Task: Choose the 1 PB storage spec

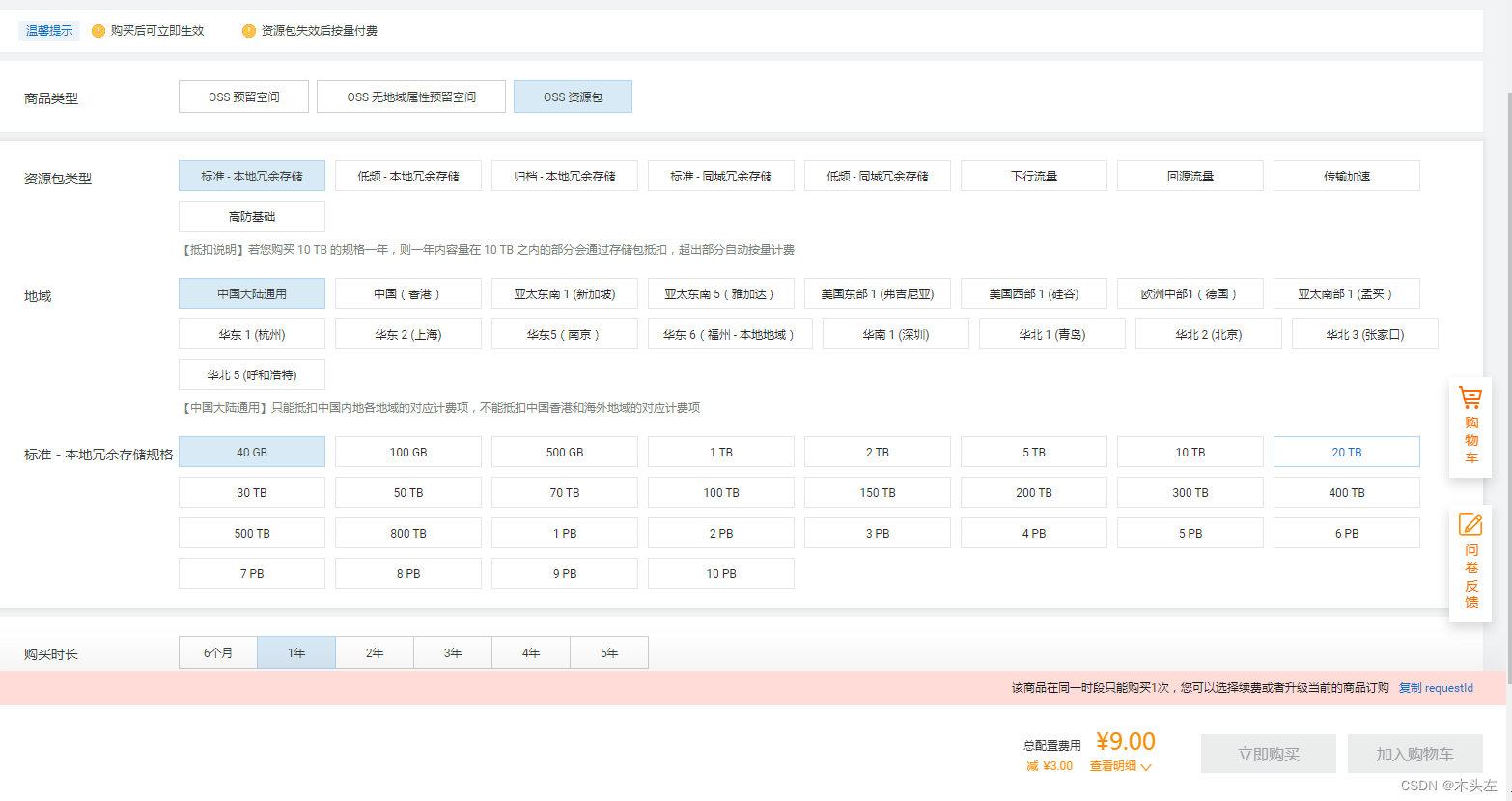Action: [565, 533]
